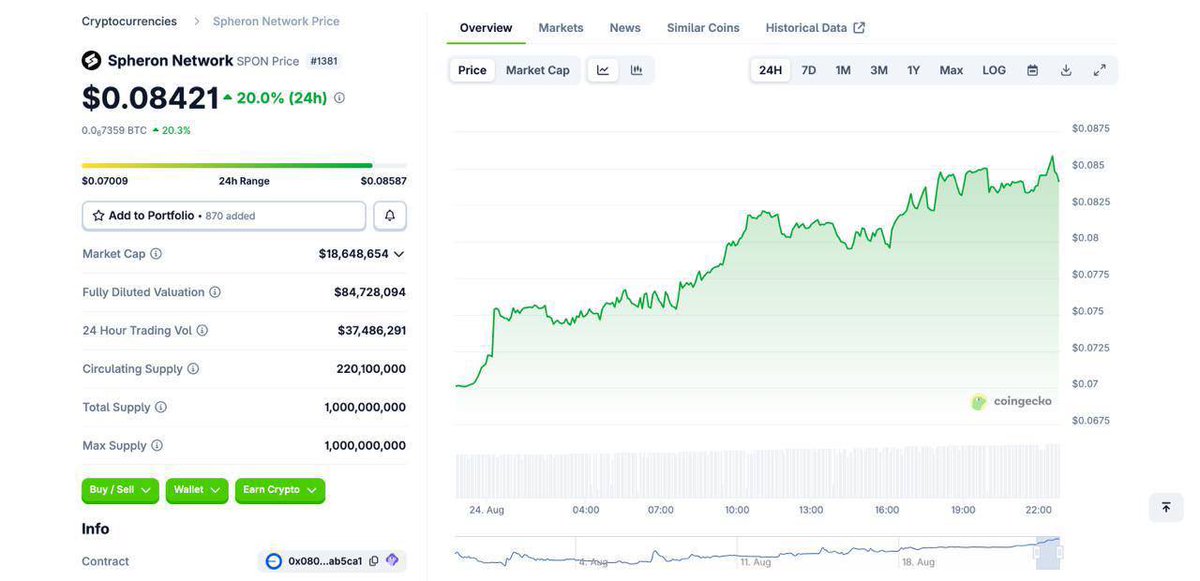Show Market Cap info tooltip icon
Viewport: 1200px width, 581px height.
click(x=156, y=254)
